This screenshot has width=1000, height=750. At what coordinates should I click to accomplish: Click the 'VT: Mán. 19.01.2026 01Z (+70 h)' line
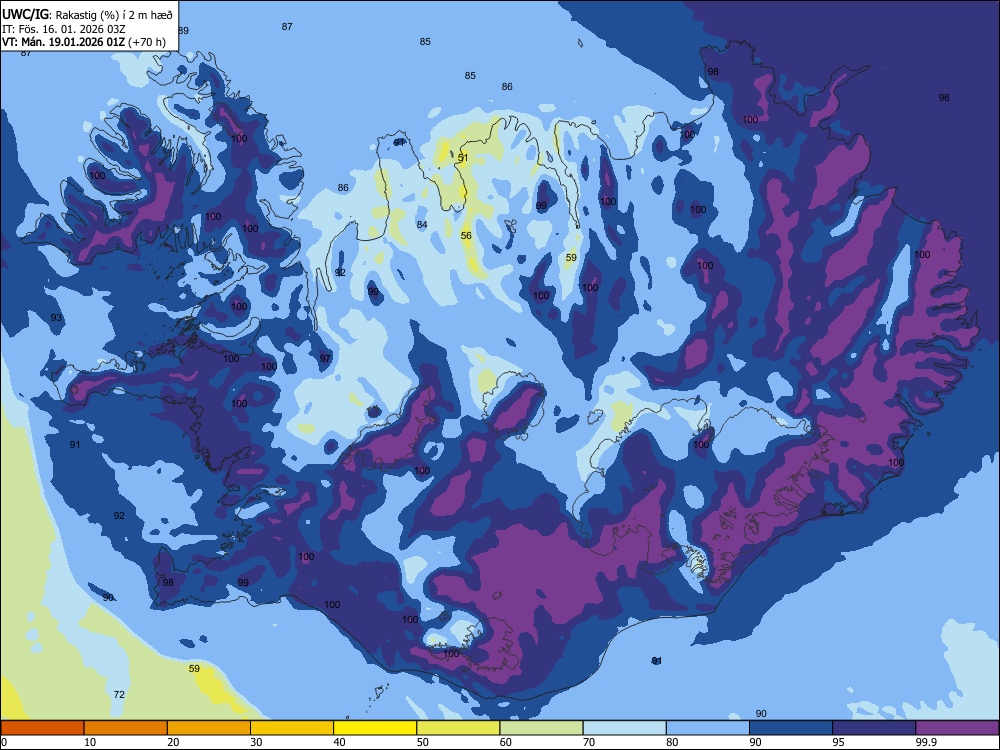coord(84,42)
